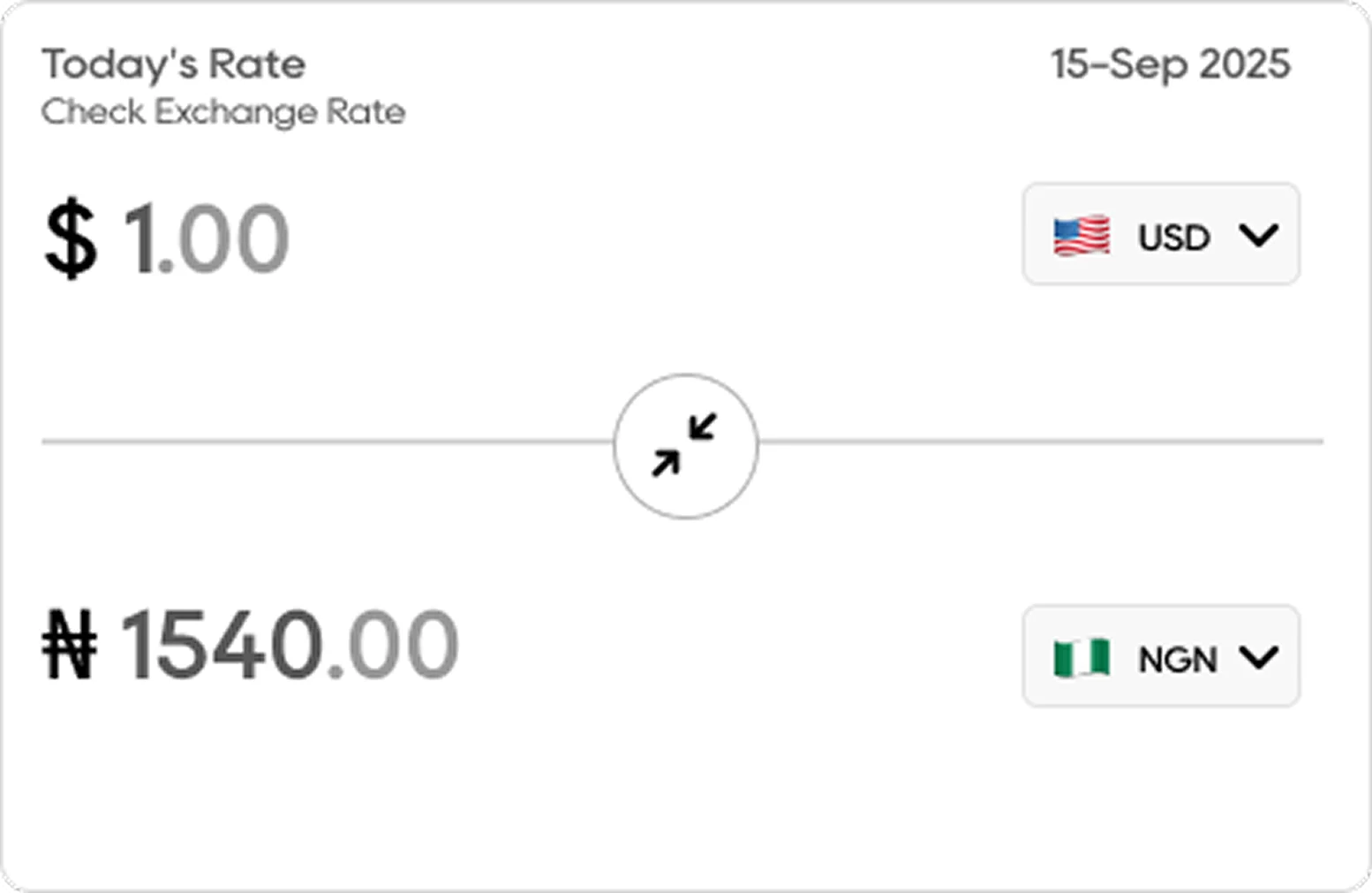Click the United States flag icon

1082,236
